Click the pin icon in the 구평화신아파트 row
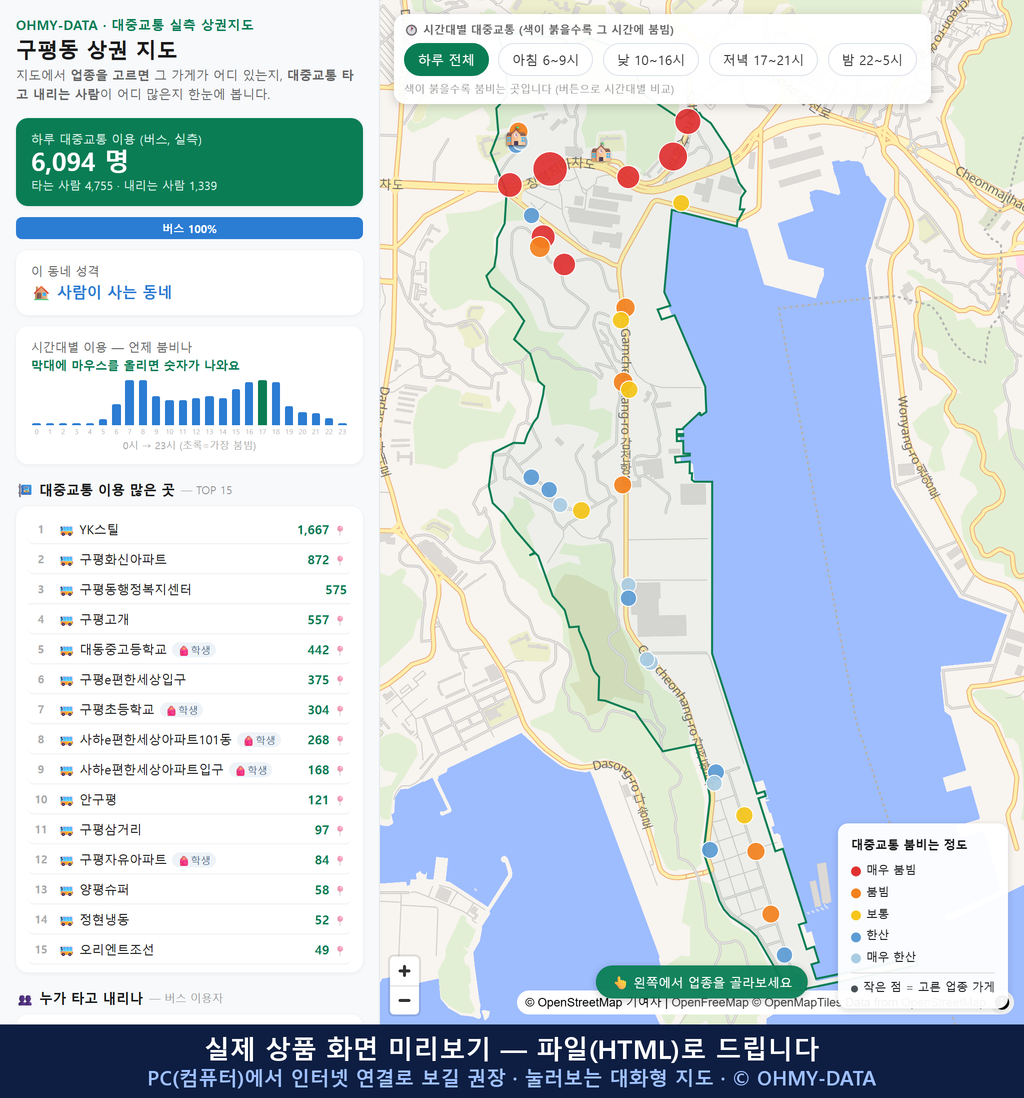The height and width of the screenshot is (1098, 1024). pyautogui.click(x=340, y=560)
